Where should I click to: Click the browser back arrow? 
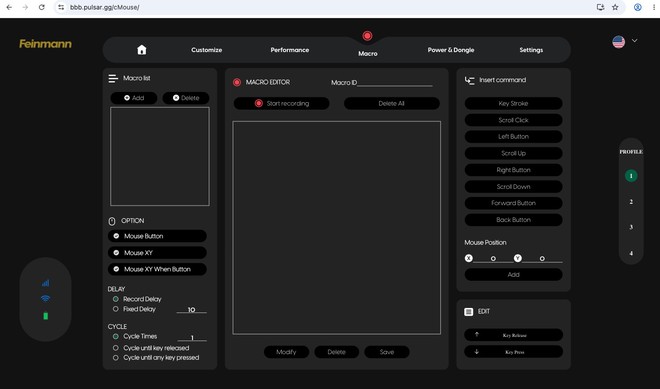pos(9,7)
